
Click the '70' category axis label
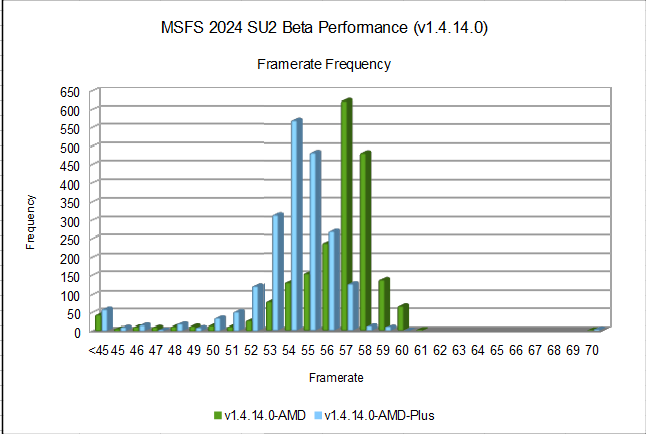[592, 350]
